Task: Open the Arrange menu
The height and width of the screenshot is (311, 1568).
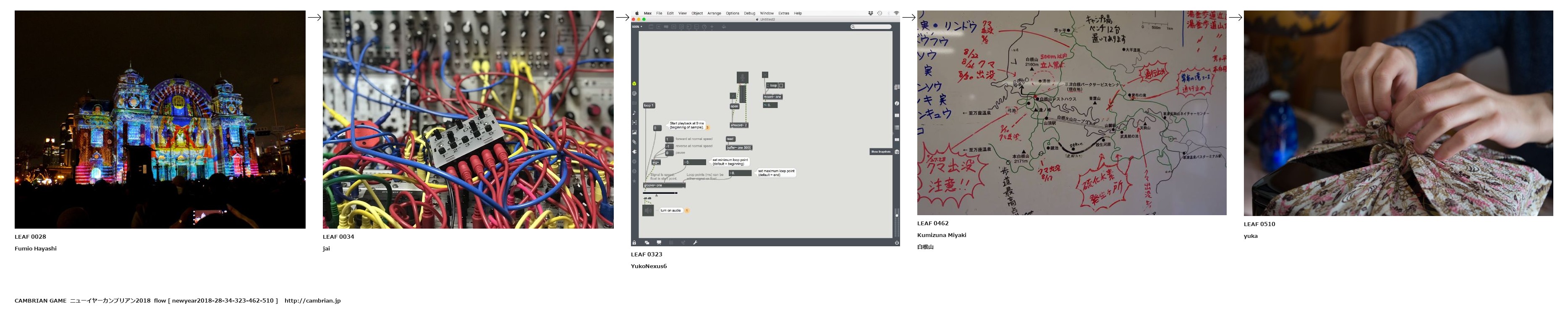Action: (x=714, y=13)
